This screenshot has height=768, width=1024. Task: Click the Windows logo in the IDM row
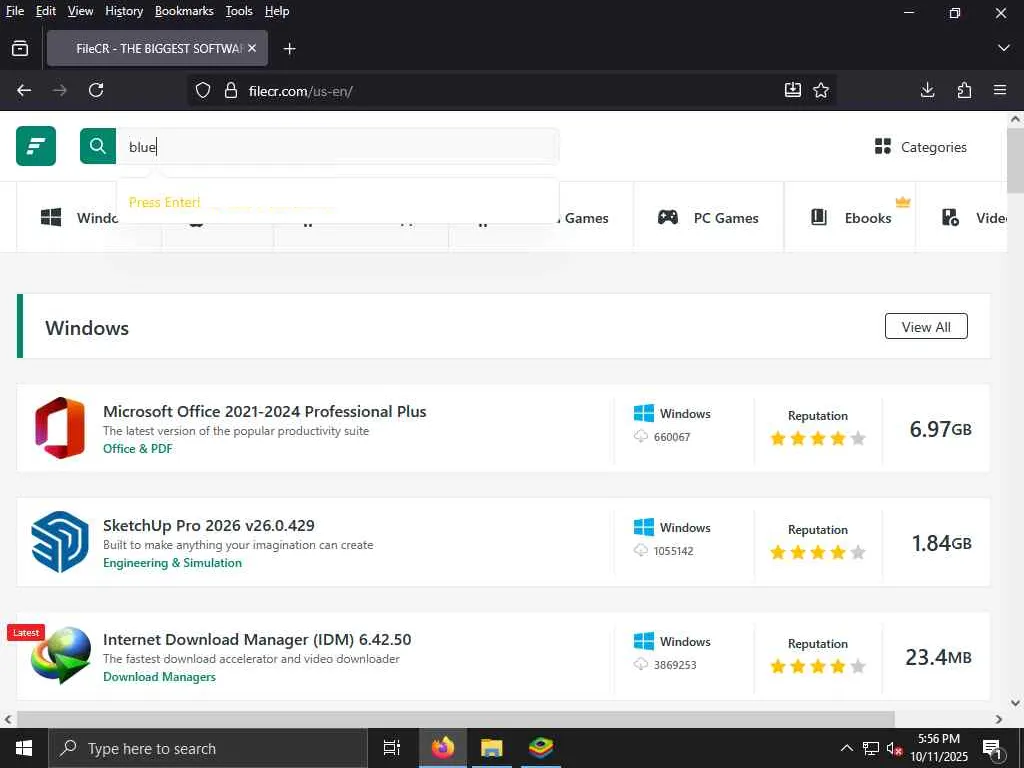pyautogui.click(x=644, y=641)
